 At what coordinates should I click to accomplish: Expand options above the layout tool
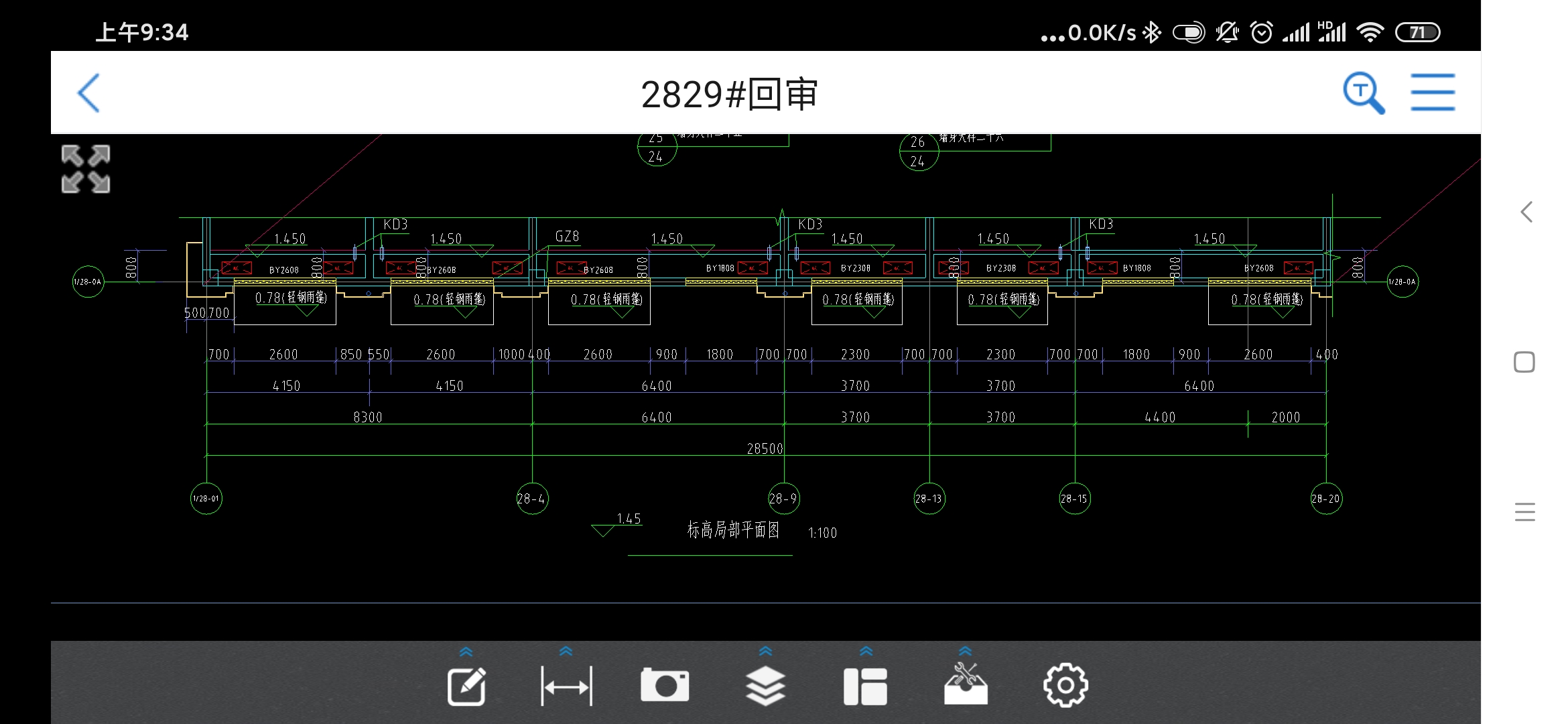(866, 651)
